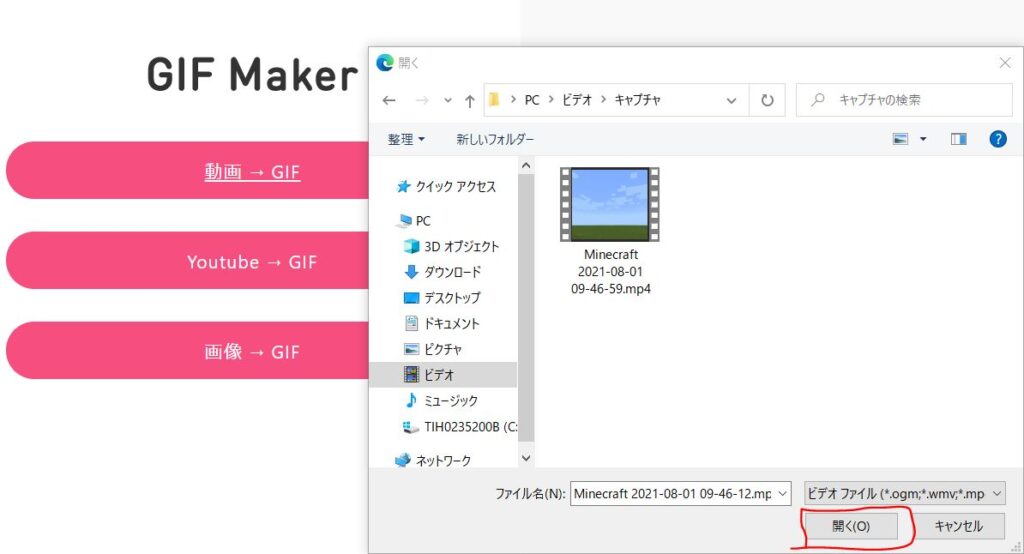Open ダウンロード folder
1024x554 pixels.
coord(452,272)
